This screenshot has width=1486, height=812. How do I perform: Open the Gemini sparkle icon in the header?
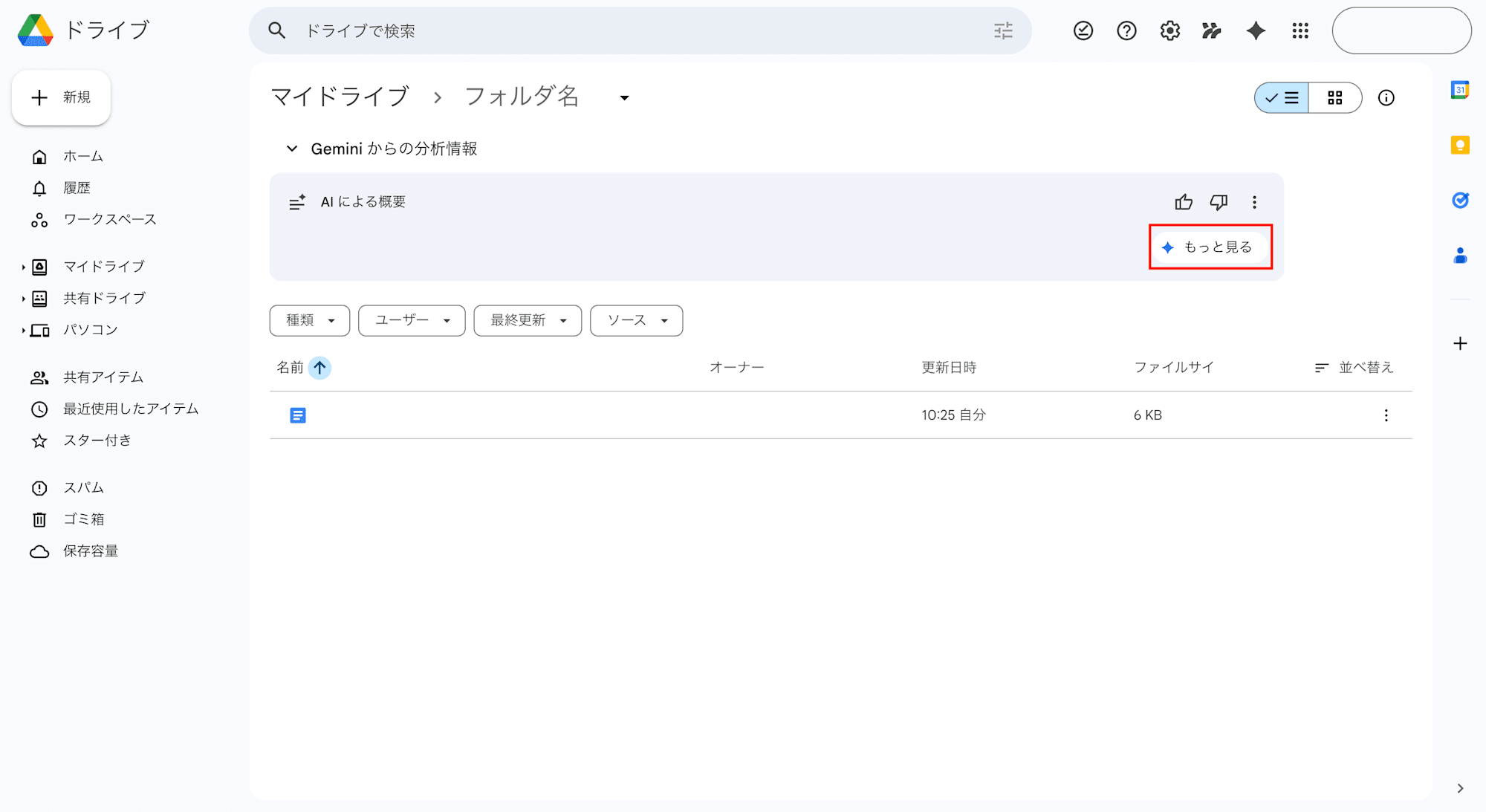point(1256,30)
